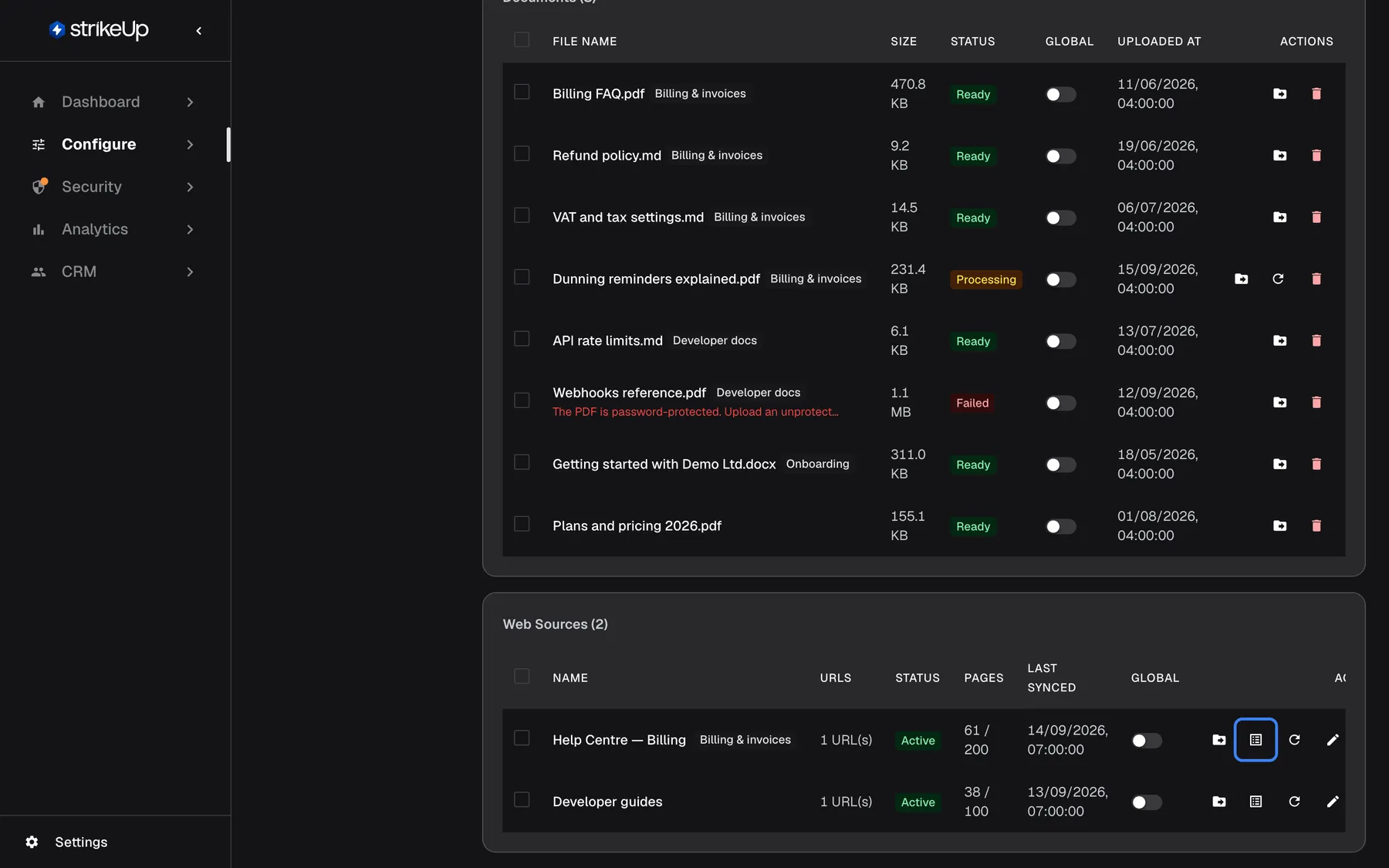Image resolution: width=1389 pixels, height=868 pixels.
Task: Sort documents by FILE NAME column
Action: [x=584, y=41]
